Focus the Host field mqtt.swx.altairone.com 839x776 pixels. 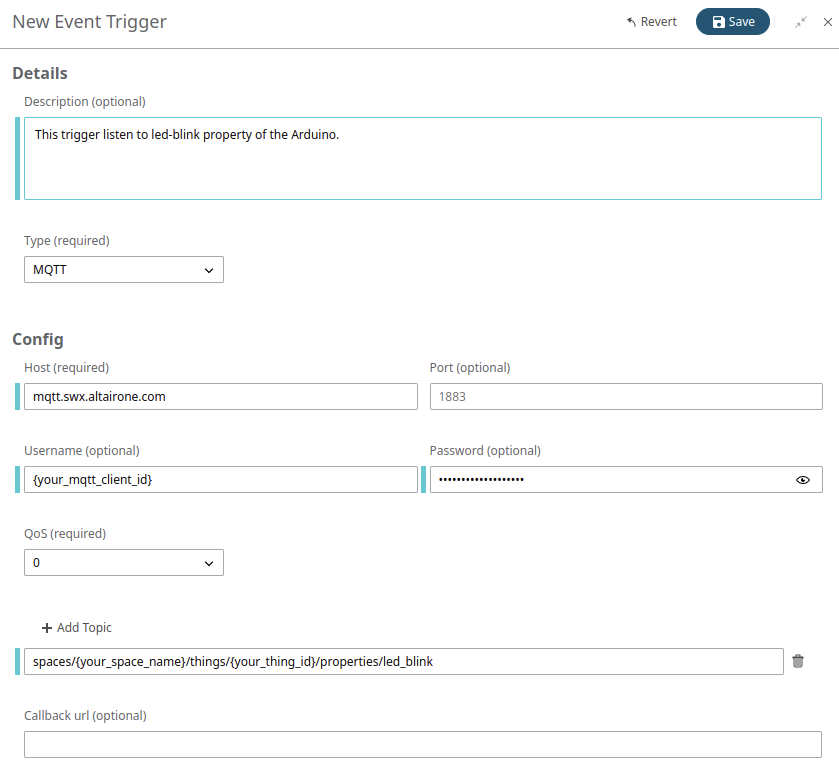click(220, 397)
